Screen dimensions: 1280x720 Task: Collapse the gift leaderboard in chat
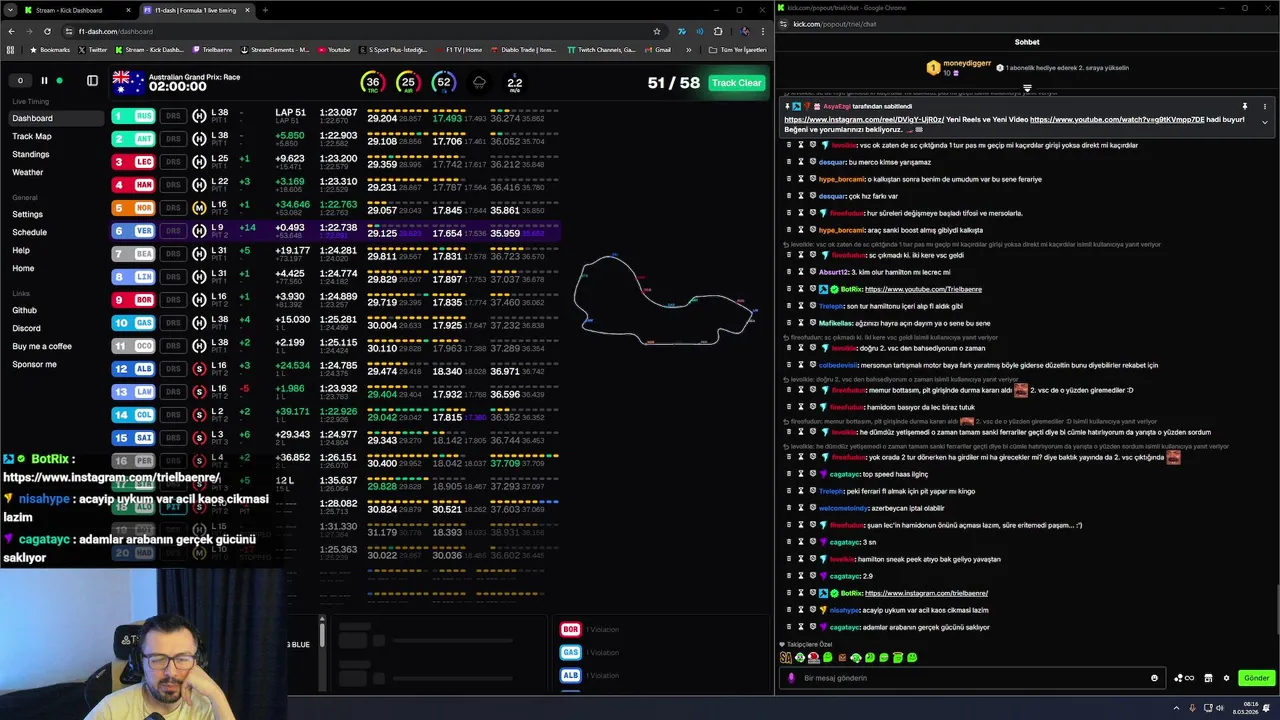1027,89
